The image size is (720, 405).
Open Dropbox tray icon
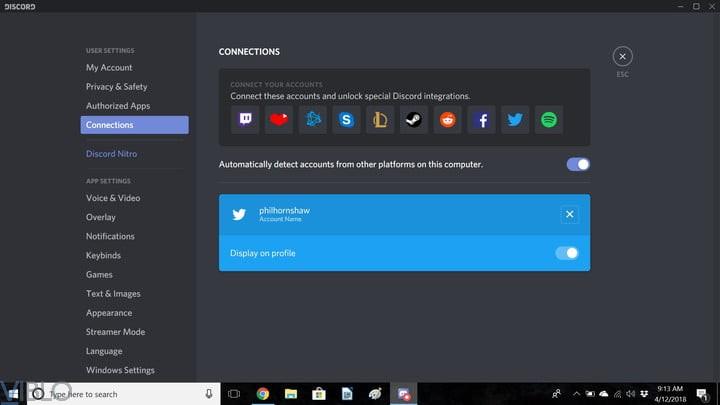pos(644,394)
